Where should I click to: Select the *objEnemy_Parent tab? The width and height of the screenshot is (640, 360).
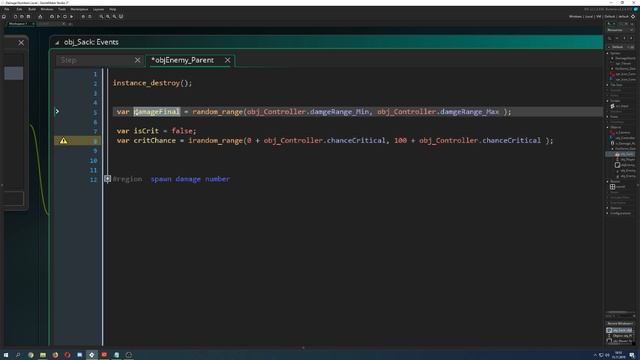click(x=183, y=60)
